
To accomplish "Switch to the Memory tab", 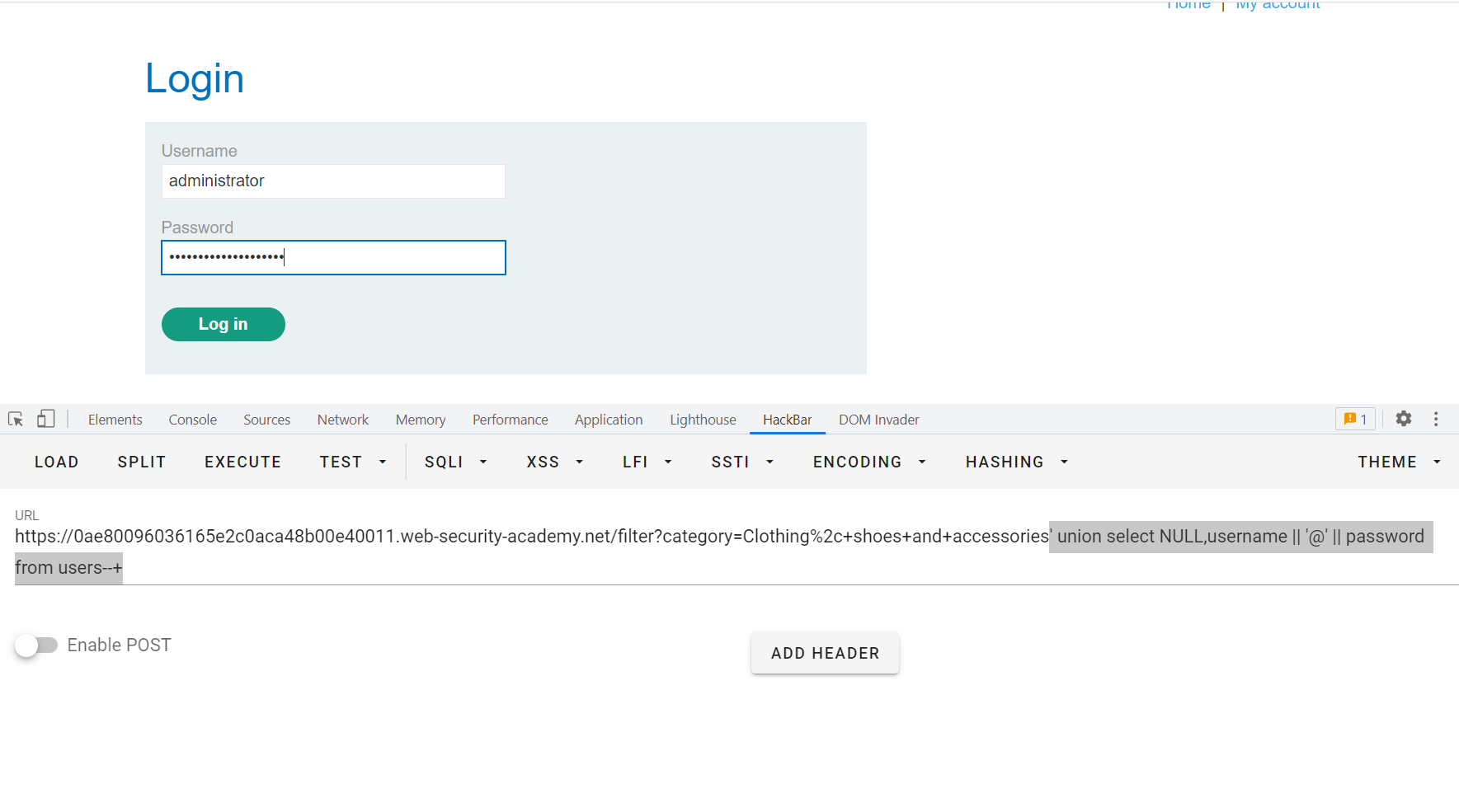I will (421, 420).
